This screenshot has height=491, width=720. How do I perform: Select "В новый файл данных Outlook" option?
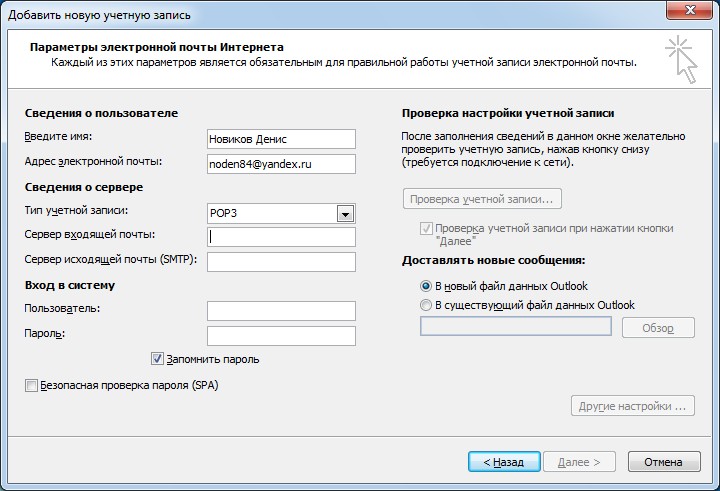427,286
